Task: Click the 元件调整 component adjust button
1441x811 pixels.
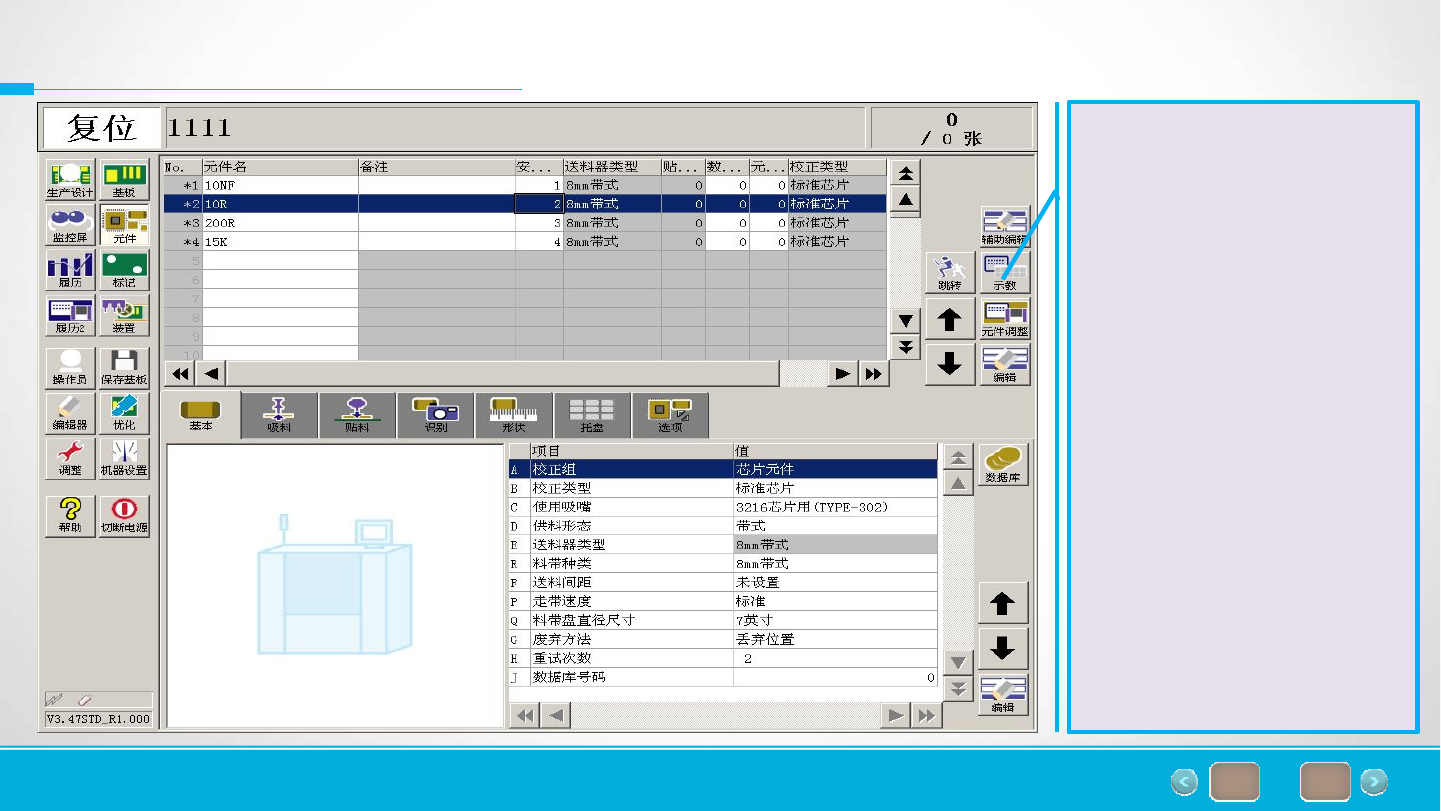Action: pyautogui.click(x=1005, y=318)
